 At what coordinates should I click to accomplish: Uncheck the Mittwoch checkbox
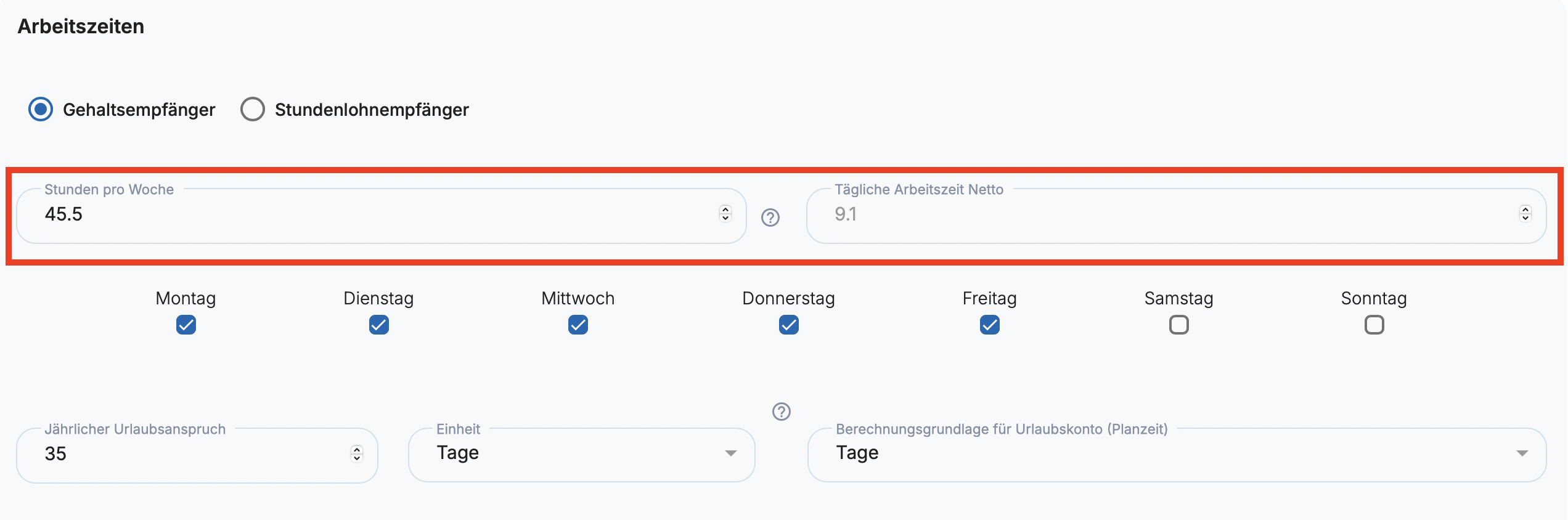(578, 325)
